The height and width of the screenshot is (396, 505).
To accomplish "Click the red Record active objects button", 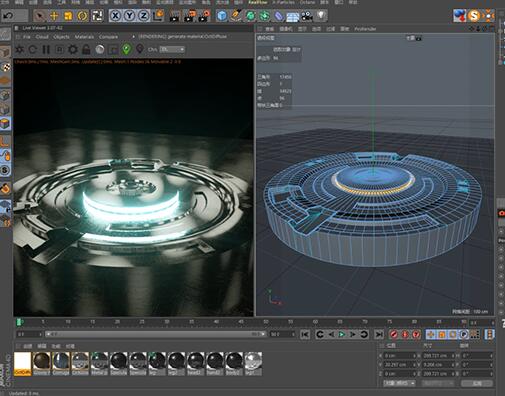I will [x=394, y=334].
